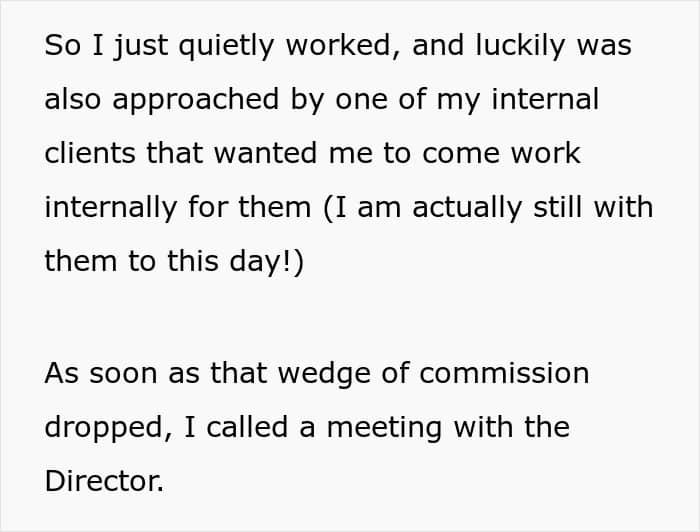This screenshot has width=700, height=532.
Task: Click the word "day!)" ending first paragraph
Action: point(267,262)
